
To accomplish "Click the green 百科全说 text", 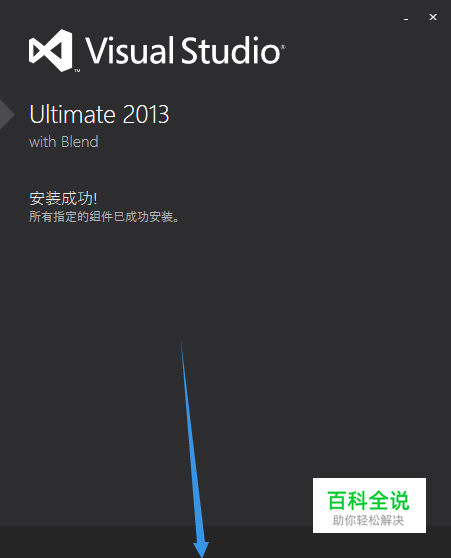I will (x=369, y=500).
